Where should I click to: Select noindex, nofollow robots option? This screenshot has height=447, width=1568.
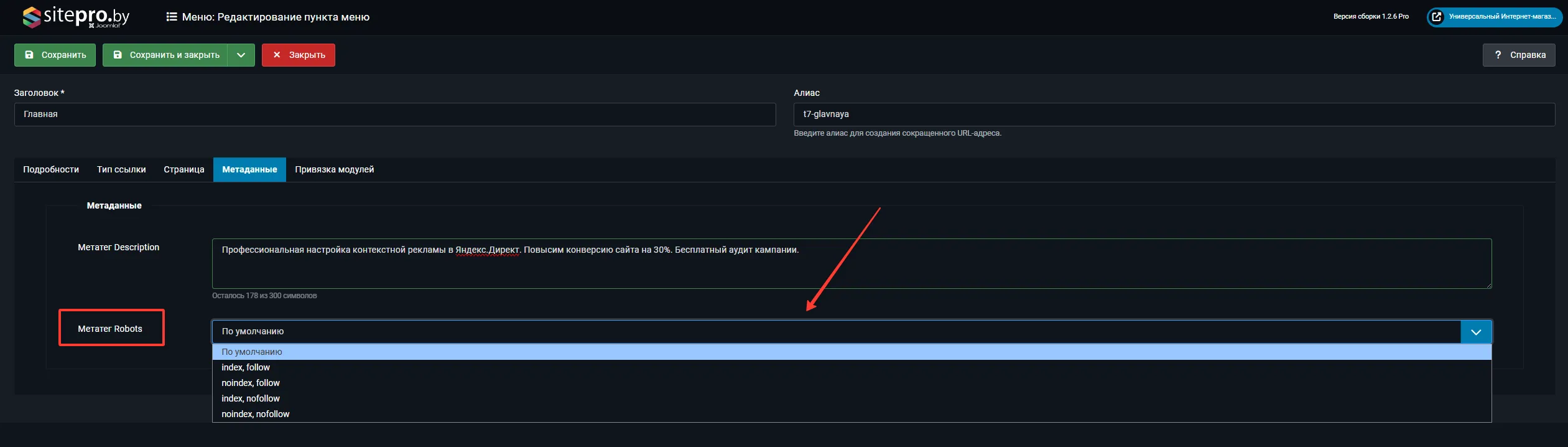click(x=256, y=414)
